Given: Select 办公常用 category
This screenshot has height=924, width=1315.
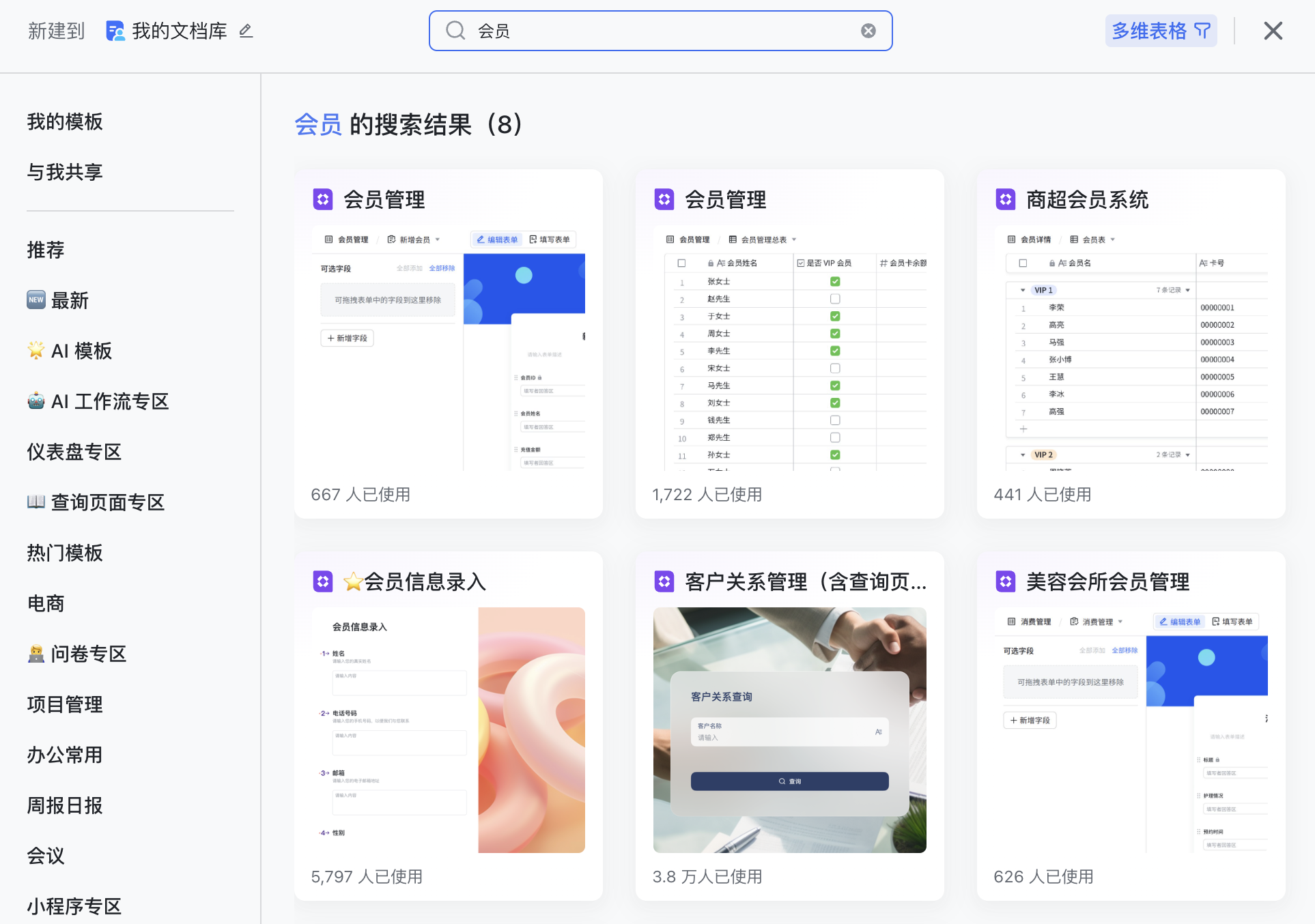Looking at the screenshot, I should click(x=65, y=755).
